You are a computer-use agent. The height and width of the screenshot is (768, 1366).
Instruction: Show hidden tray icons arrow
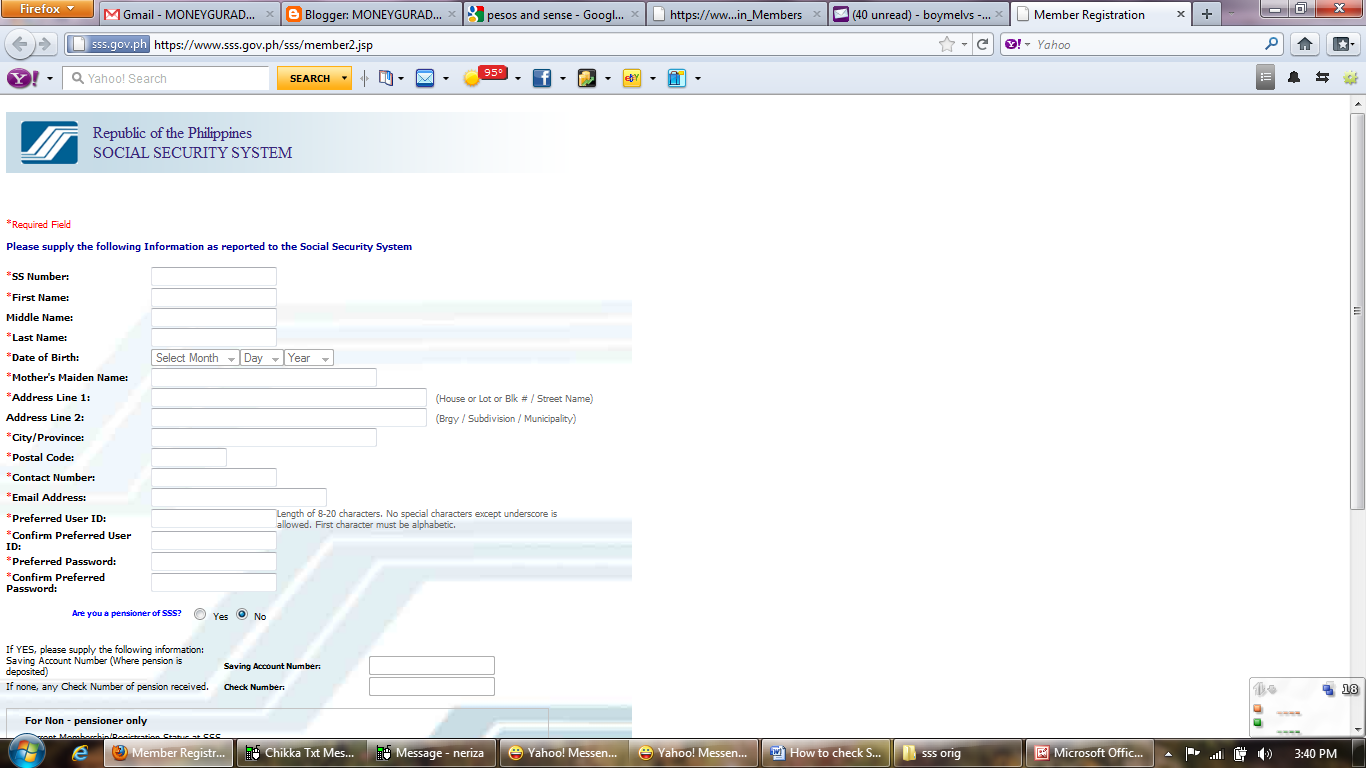pyautogui.click(x=1168, y=753)
